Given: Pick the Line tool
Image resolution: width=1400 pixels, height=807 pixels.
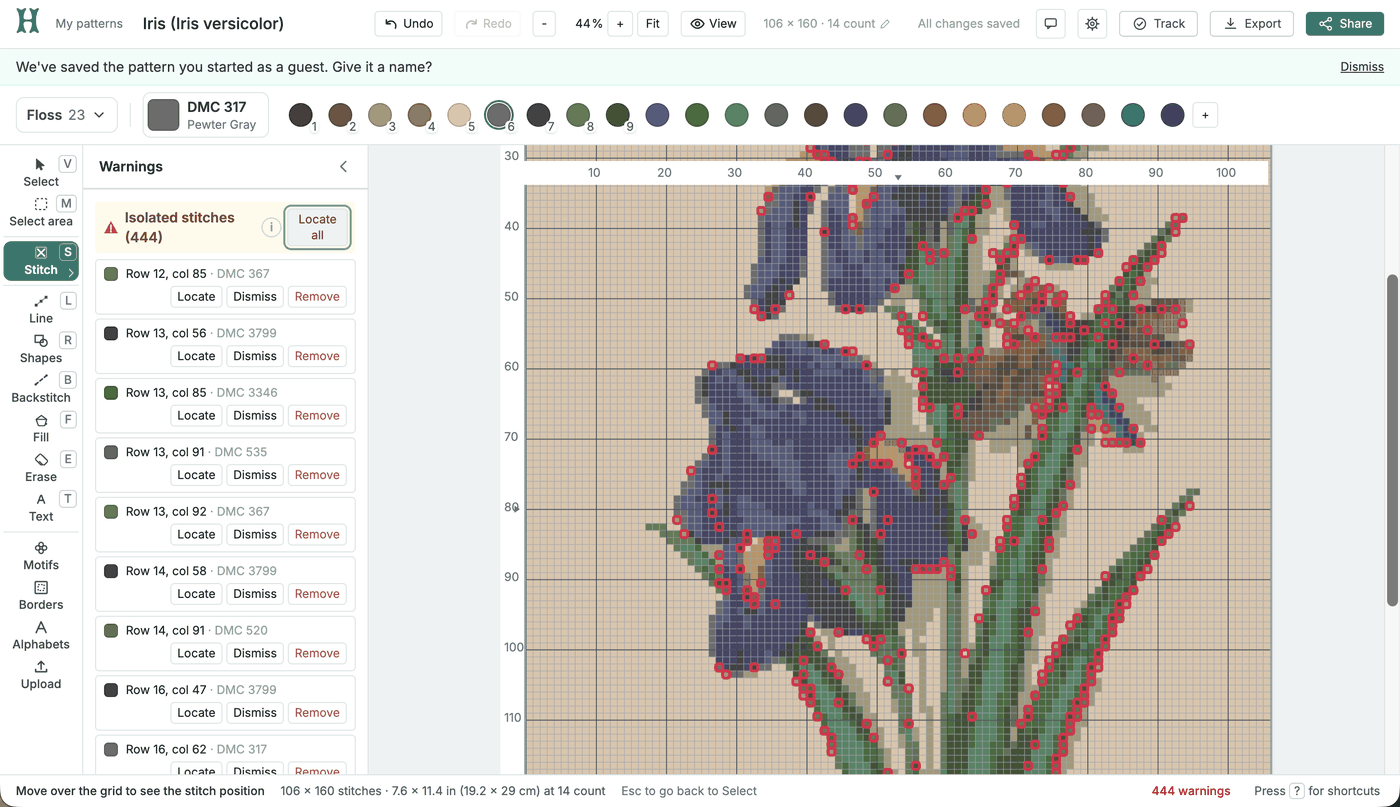Looking at the screenshot, I should click(x=41, y=309).
